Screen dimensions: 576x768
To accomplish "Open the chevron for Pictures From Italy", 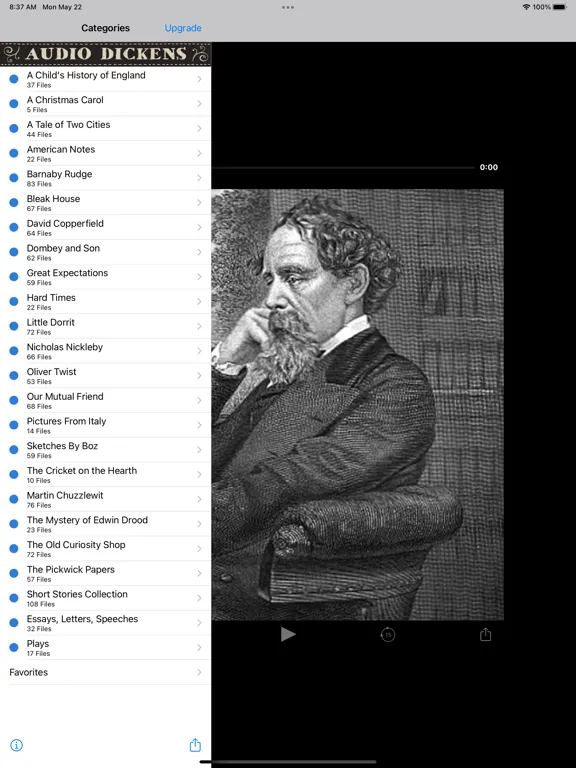I will (x=199, y=425).
